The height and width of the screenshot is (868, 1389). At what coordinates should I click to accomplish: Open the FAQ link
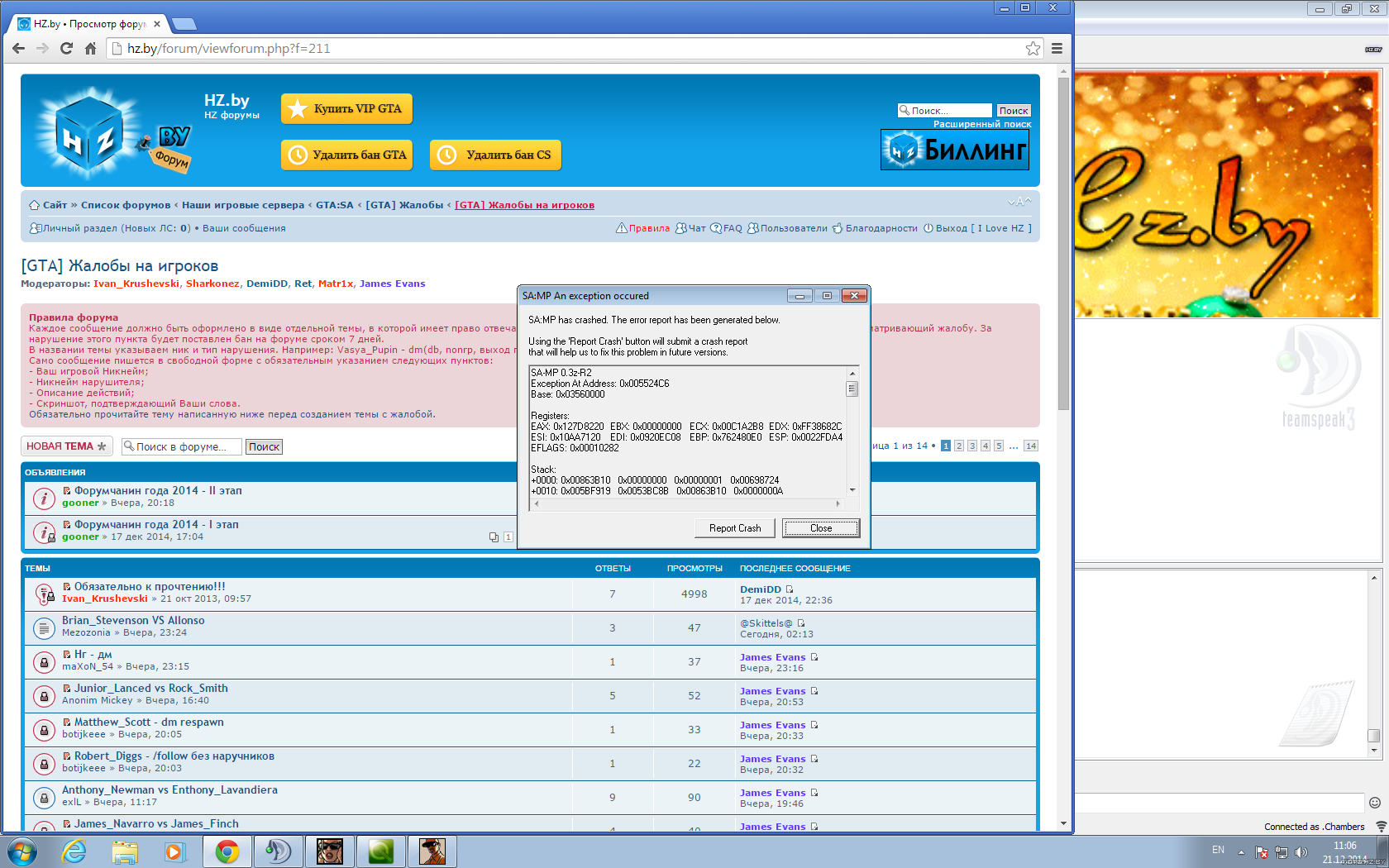pyautogui.click(x=727, y=228)
